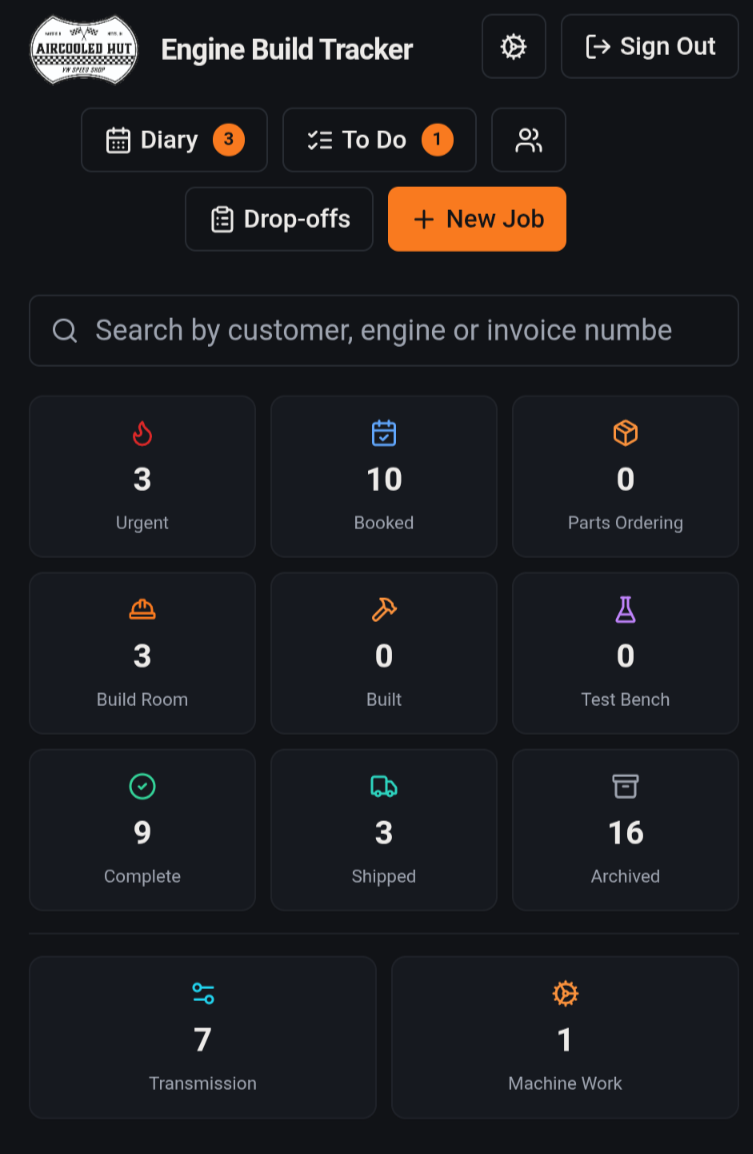This screenshot has width=753, height=1154.
Task: Click the Test Bench label
Action: (x=626, y=699)
